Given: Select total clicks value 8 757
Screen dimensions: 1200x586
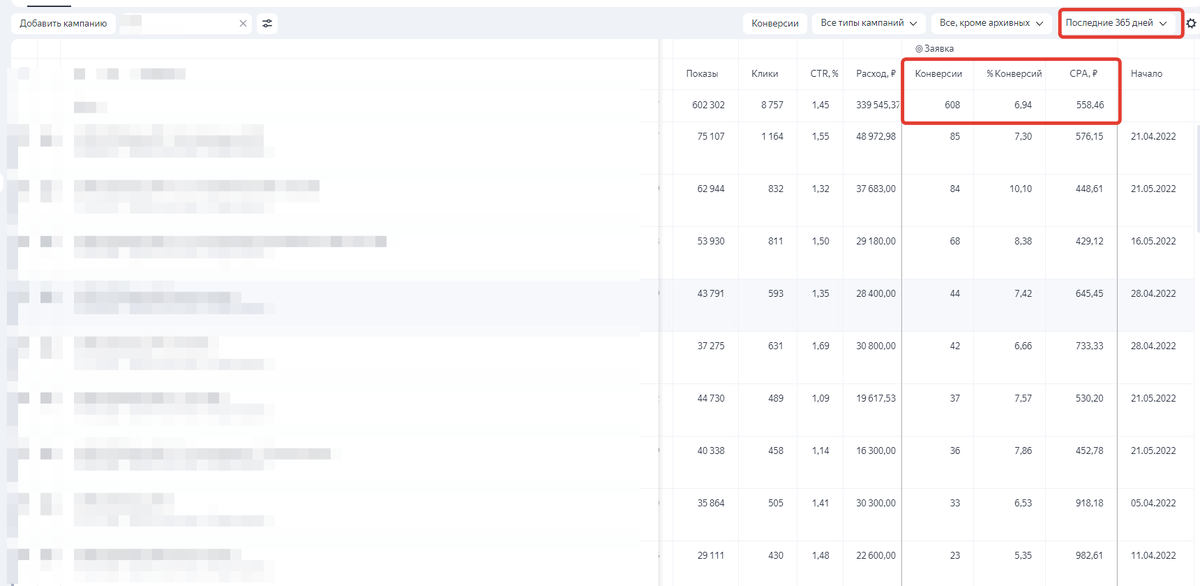Looking at the screenshot, I should [771, 104].
